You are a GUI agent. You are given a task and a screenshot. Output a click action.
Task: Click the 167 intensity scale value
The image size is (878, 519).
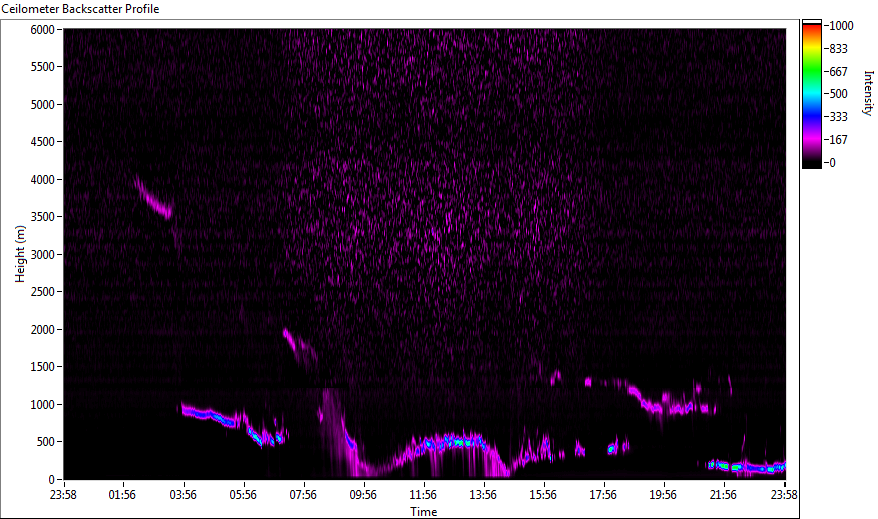838,140
